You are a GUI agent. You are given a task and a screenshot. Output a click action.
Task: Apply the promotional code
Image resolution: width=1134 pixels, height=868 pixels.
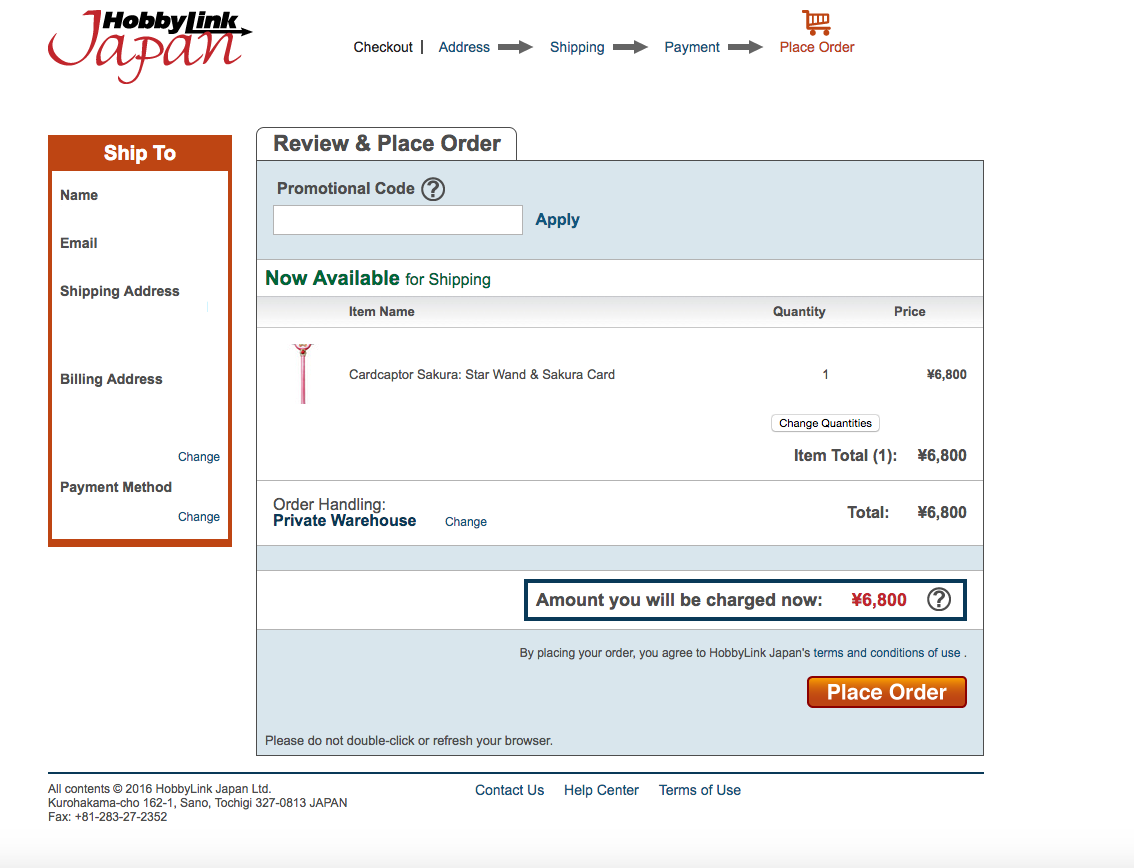(558, 219)
